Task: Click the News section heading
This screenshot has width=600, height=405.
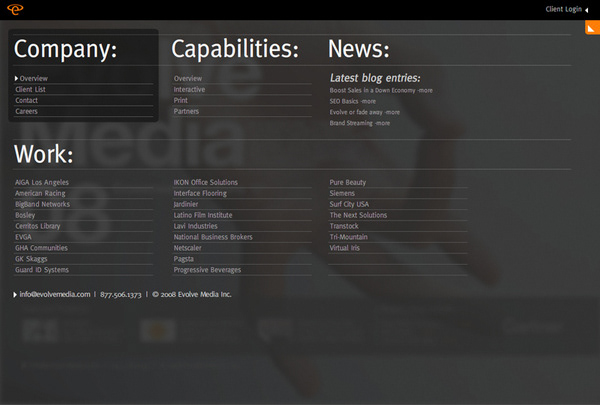Action: [x=359, y=49]
